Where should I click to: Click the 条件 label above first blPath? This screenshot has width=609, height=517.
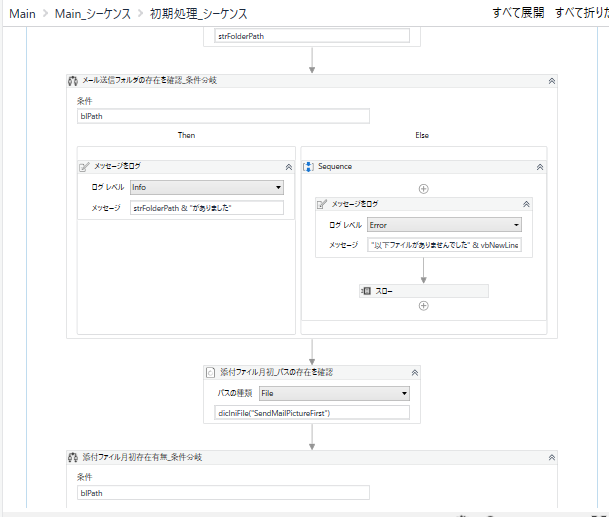(x=84, y=101)
